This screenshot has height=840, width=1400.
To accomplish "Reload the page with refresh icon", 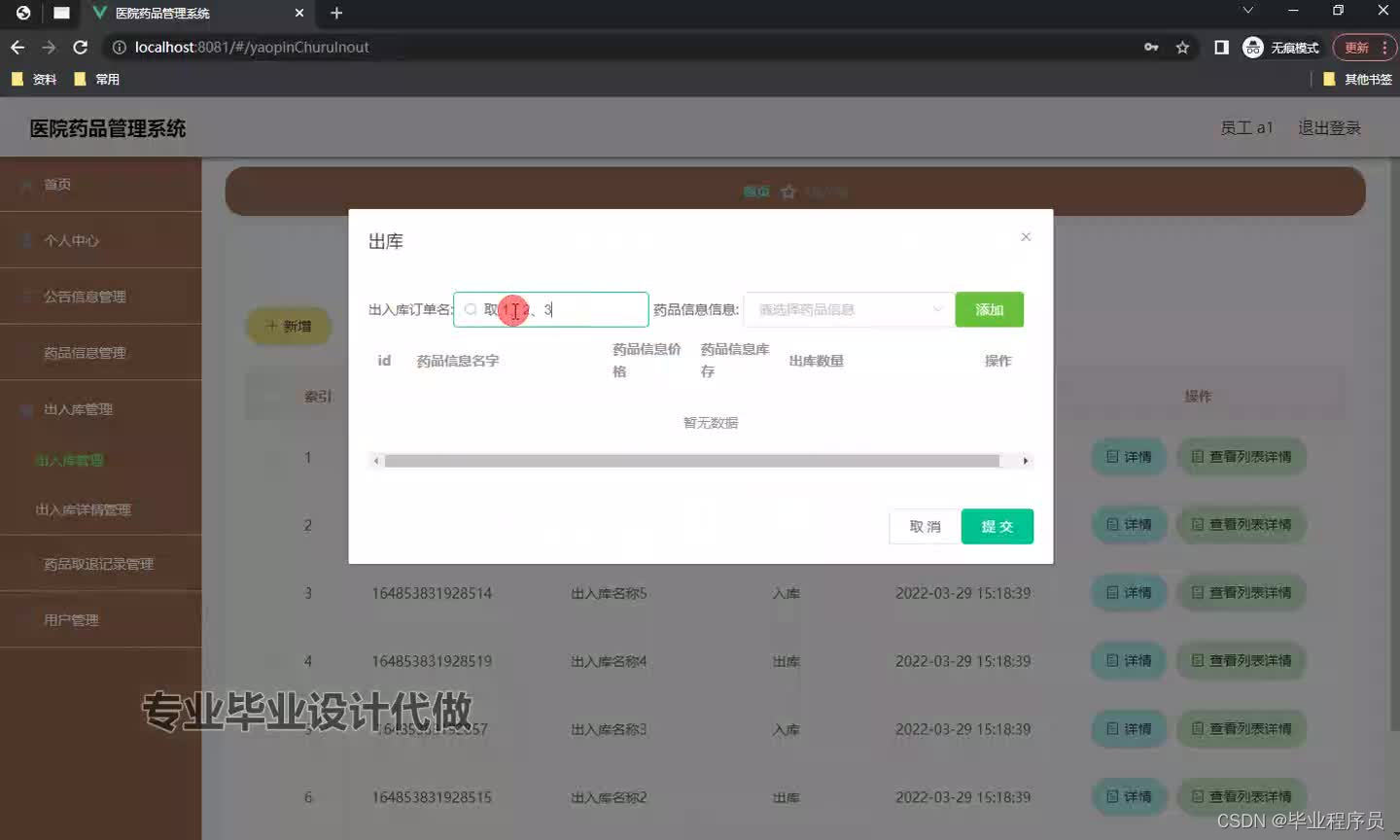I will (81, 47).
